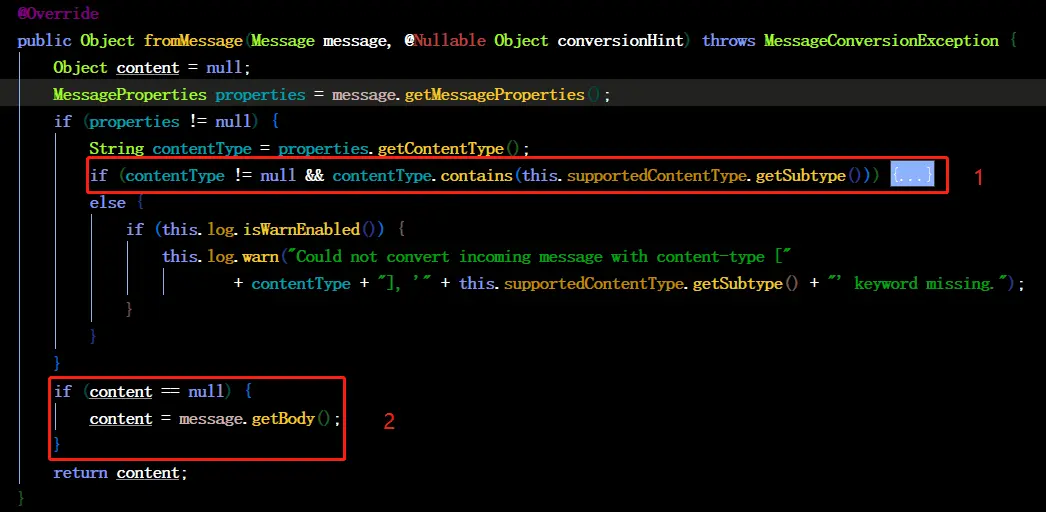Viewport: 1046px width, 512px height.
Task: Click the getContentType method call
Action: pyautogui.click(x=441, y=149)
